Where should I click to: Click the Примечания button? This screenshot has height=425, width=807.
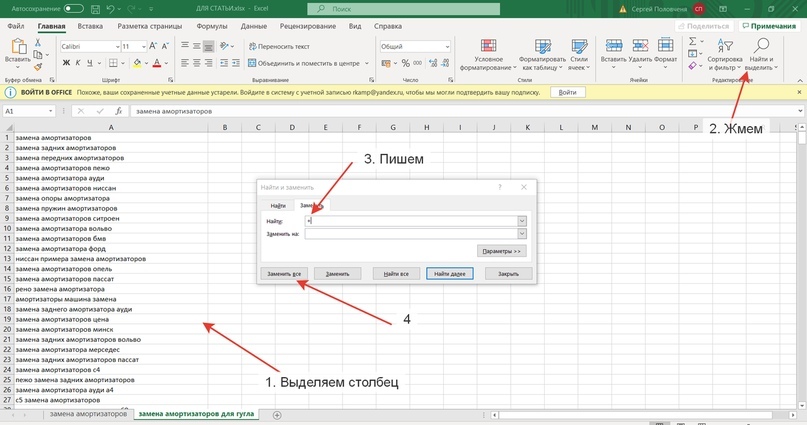point(769,26)
